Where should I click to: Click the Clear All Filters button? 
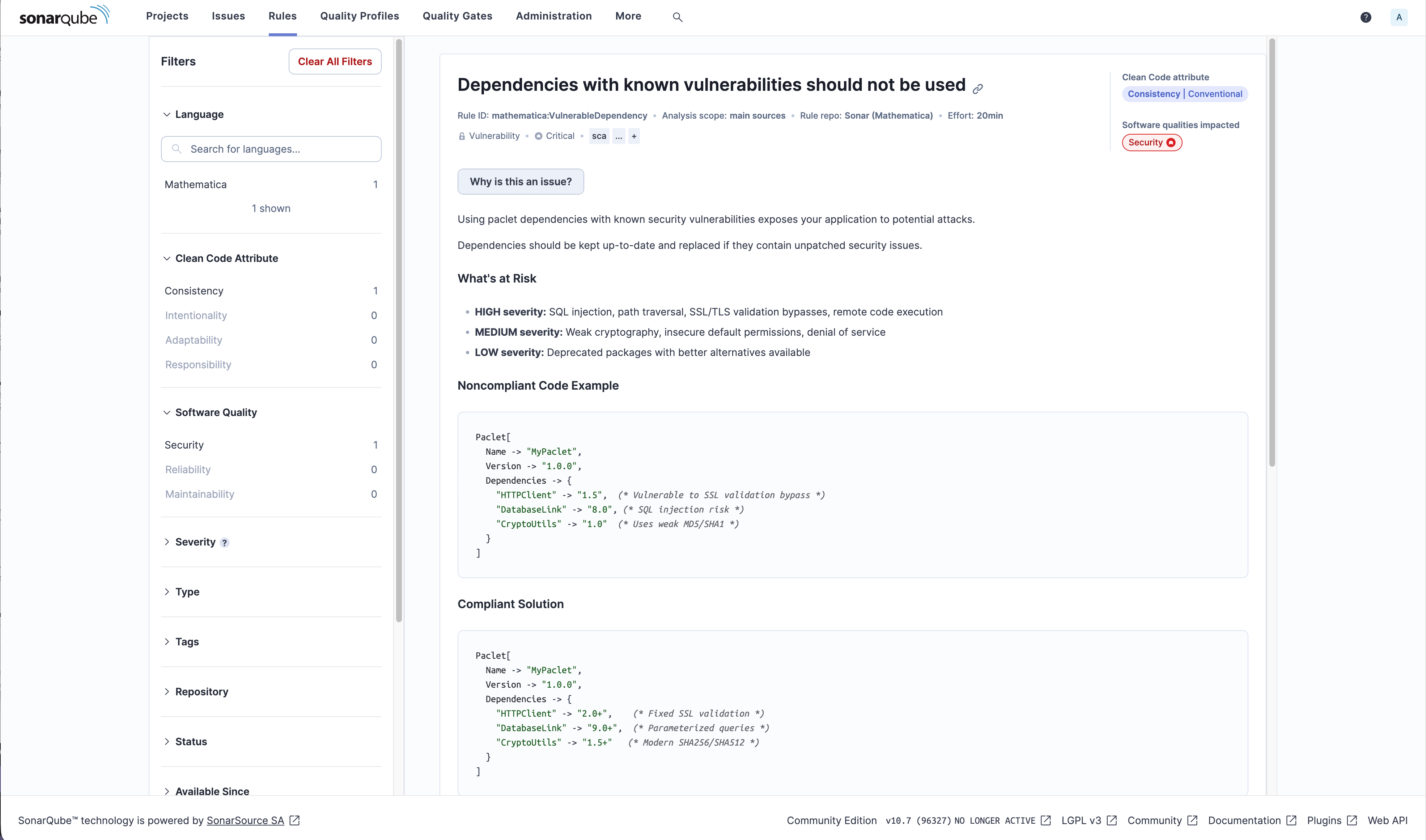[x=334, y=61]
